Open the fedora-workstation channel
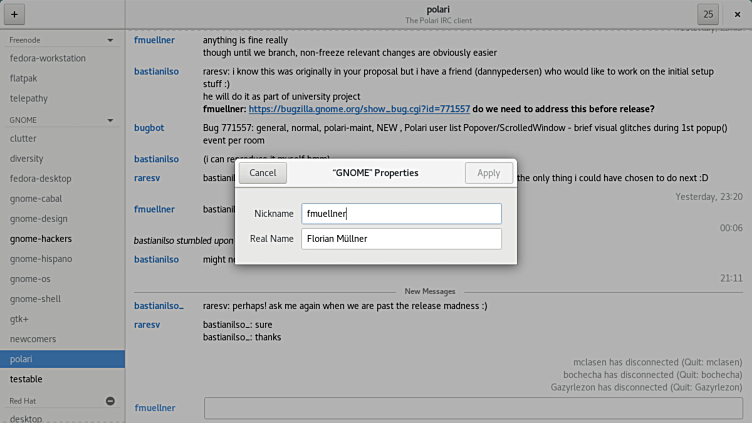 point(62,58)
